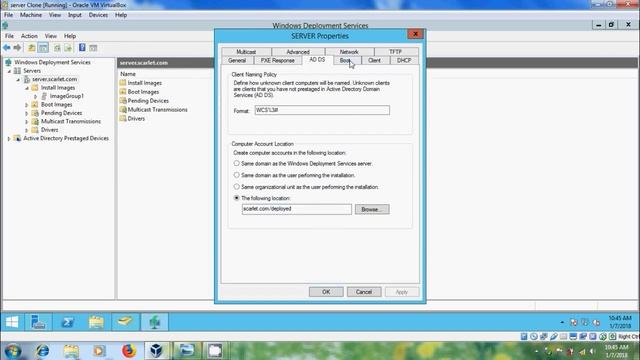Expand Drivers in the tree
This screenshot has height=360, width=640.
click(27, 130)
